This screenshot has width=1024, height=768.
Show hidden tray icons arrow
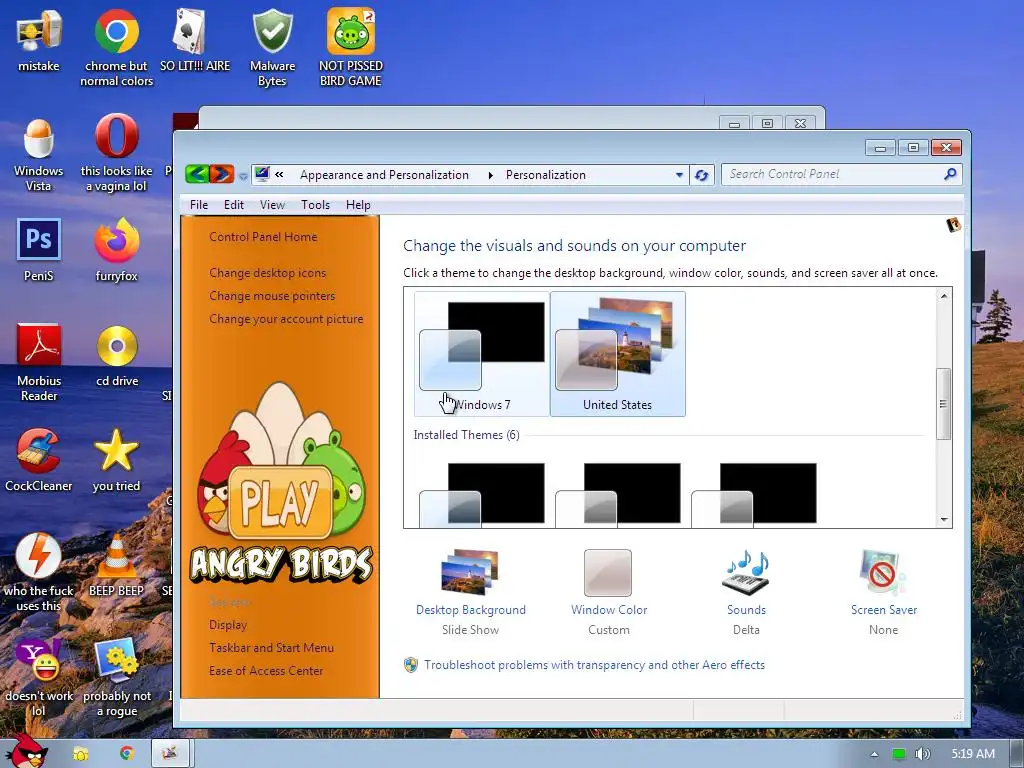(874, 754)
